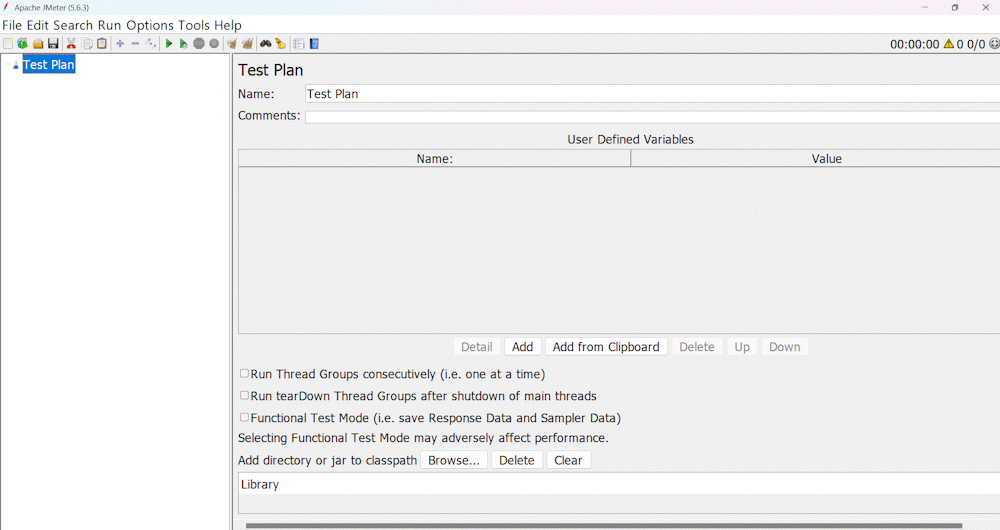Save the test plan with floppy icon
The width and height of the screenshot is (1000, 530).
pyautogui.click(x=53, y=43)
